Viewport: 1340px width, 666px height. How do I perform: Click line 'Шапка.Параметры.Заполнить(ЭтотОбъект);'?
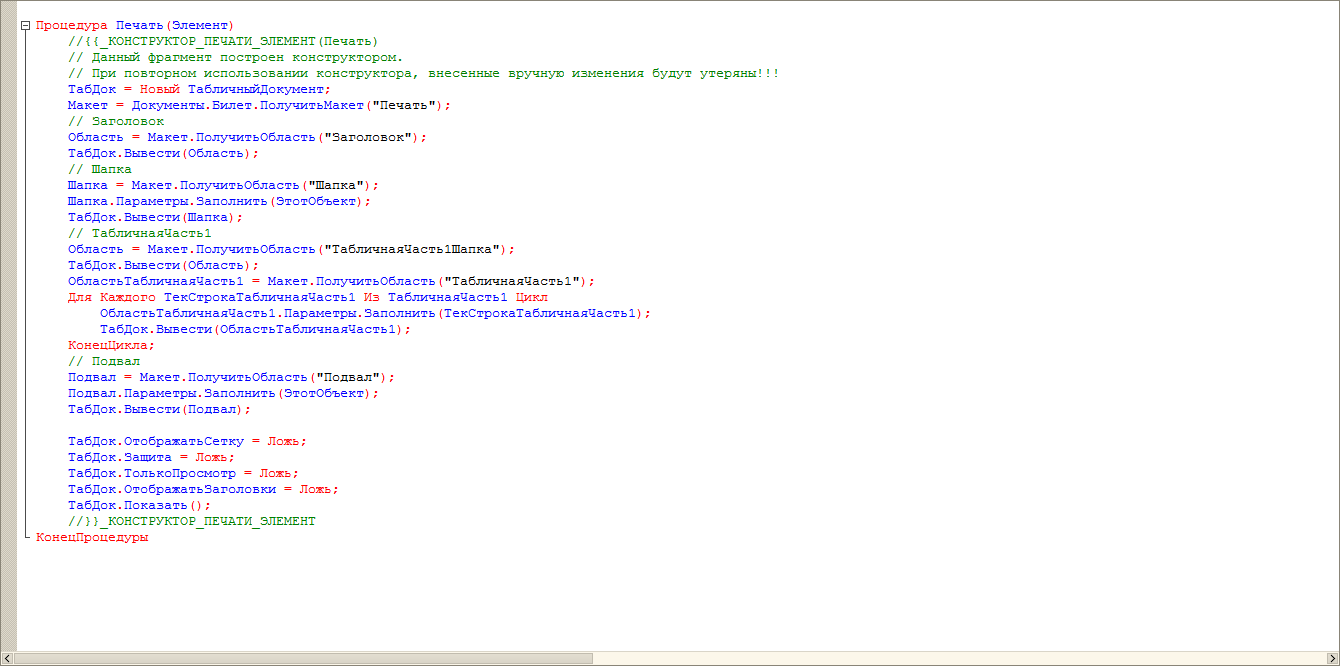click(219, 202)
